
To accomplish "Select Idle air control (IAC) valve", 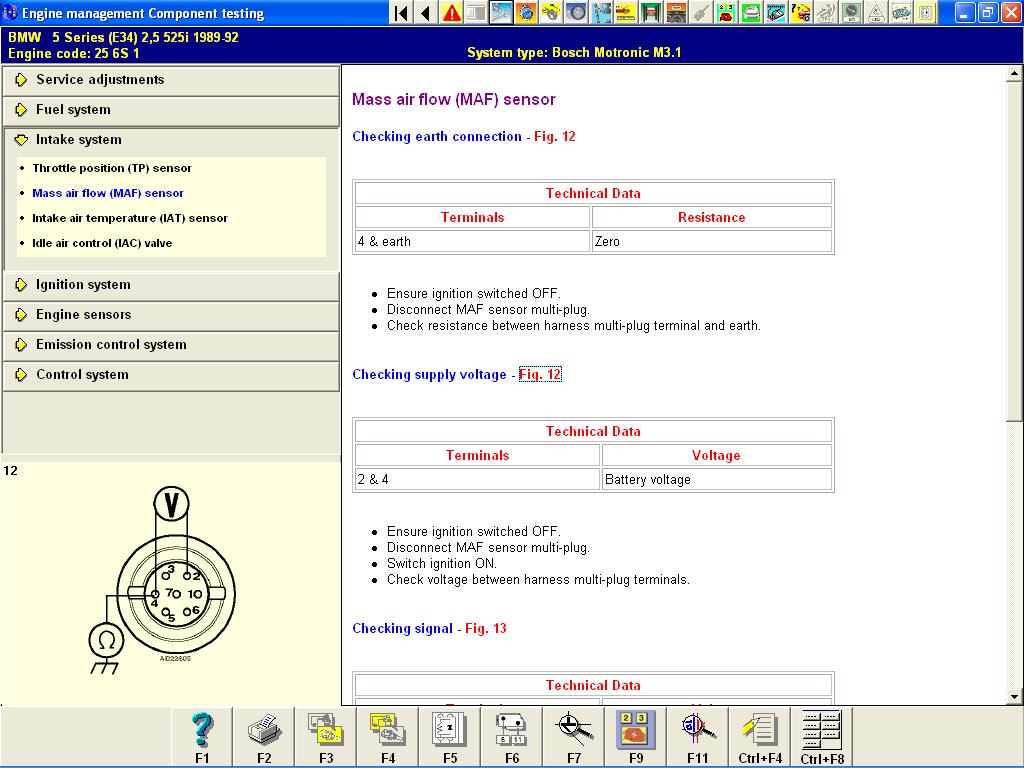I will (x=102, y=243).
